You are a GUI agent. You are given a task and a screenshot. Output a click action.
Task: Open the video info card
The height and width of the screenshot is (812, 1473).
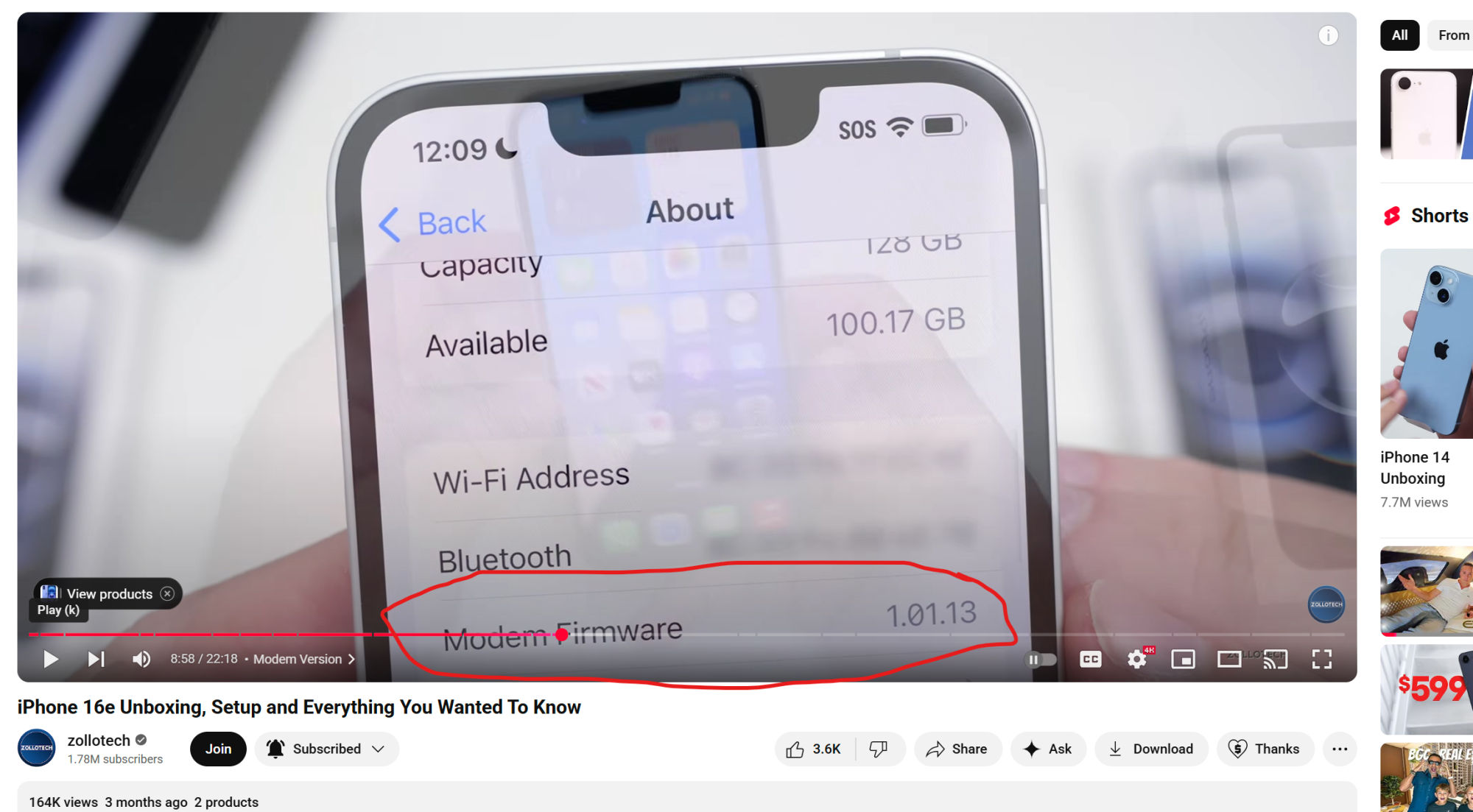point(1328,35)
